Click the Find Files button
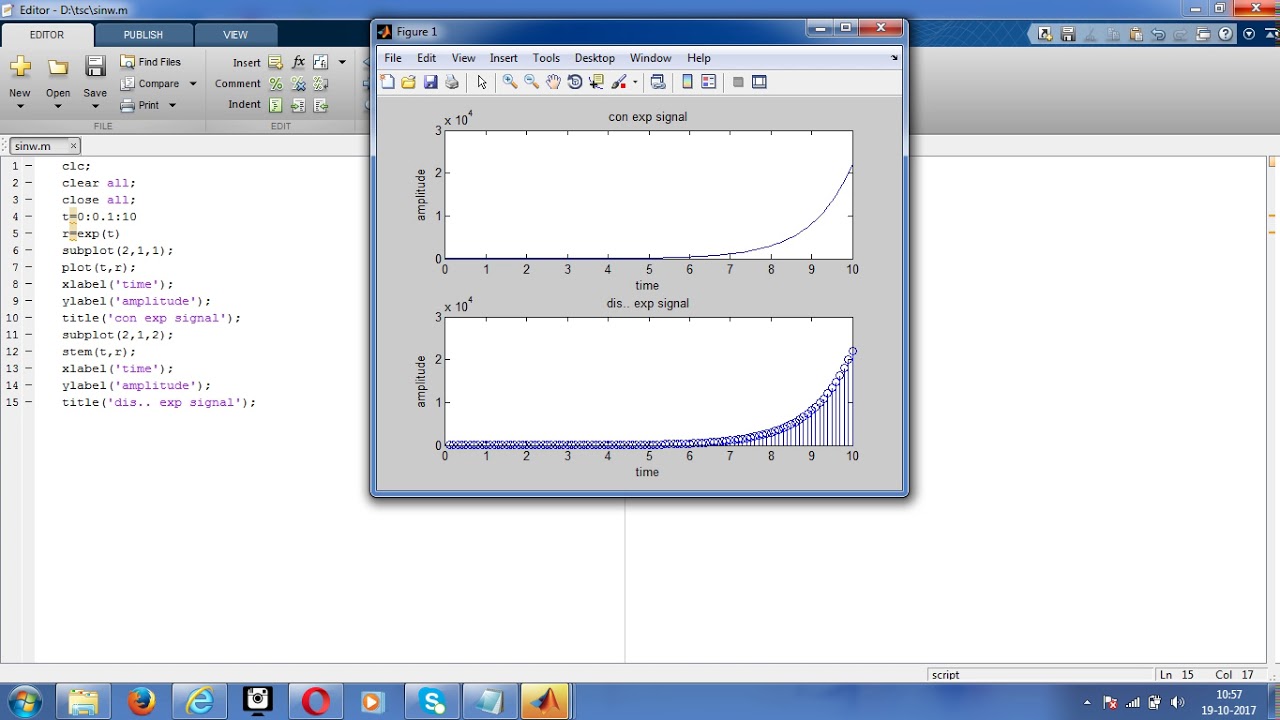This screenshot has width=1280, height=720. pyautogui.click(x=151, y=62)
